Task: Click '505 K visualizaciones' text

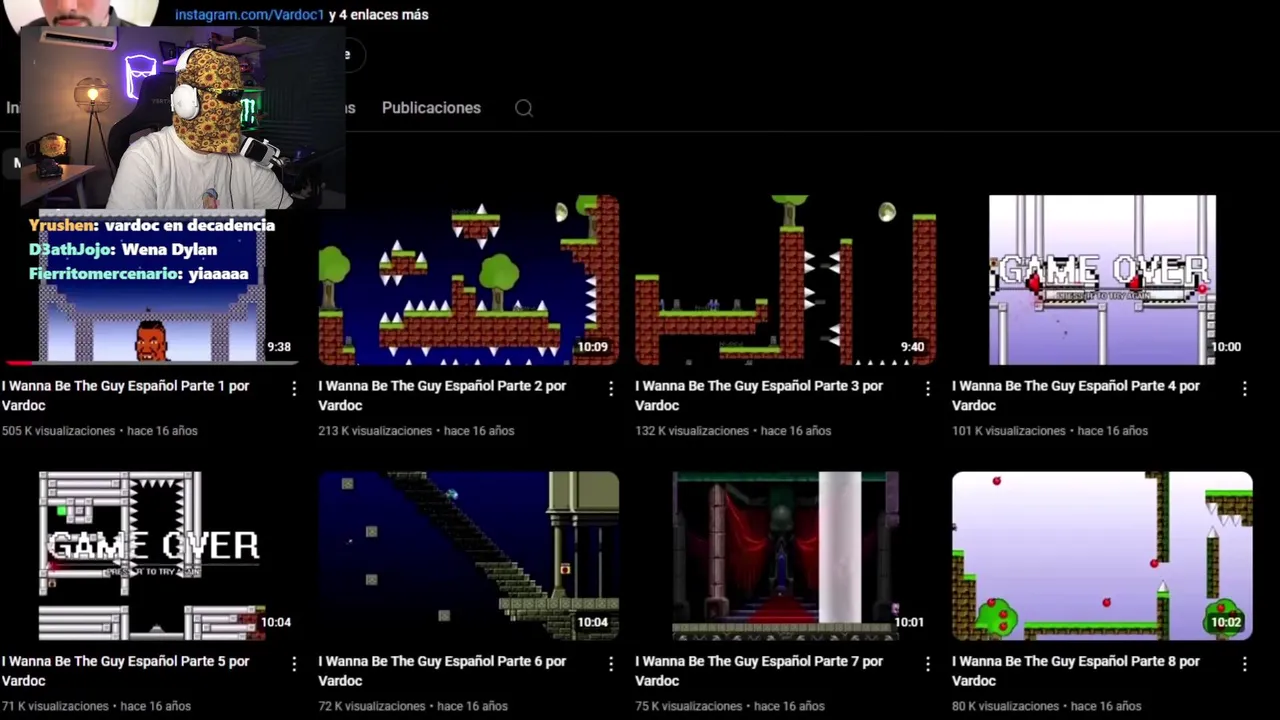Action: pos(59,431)
